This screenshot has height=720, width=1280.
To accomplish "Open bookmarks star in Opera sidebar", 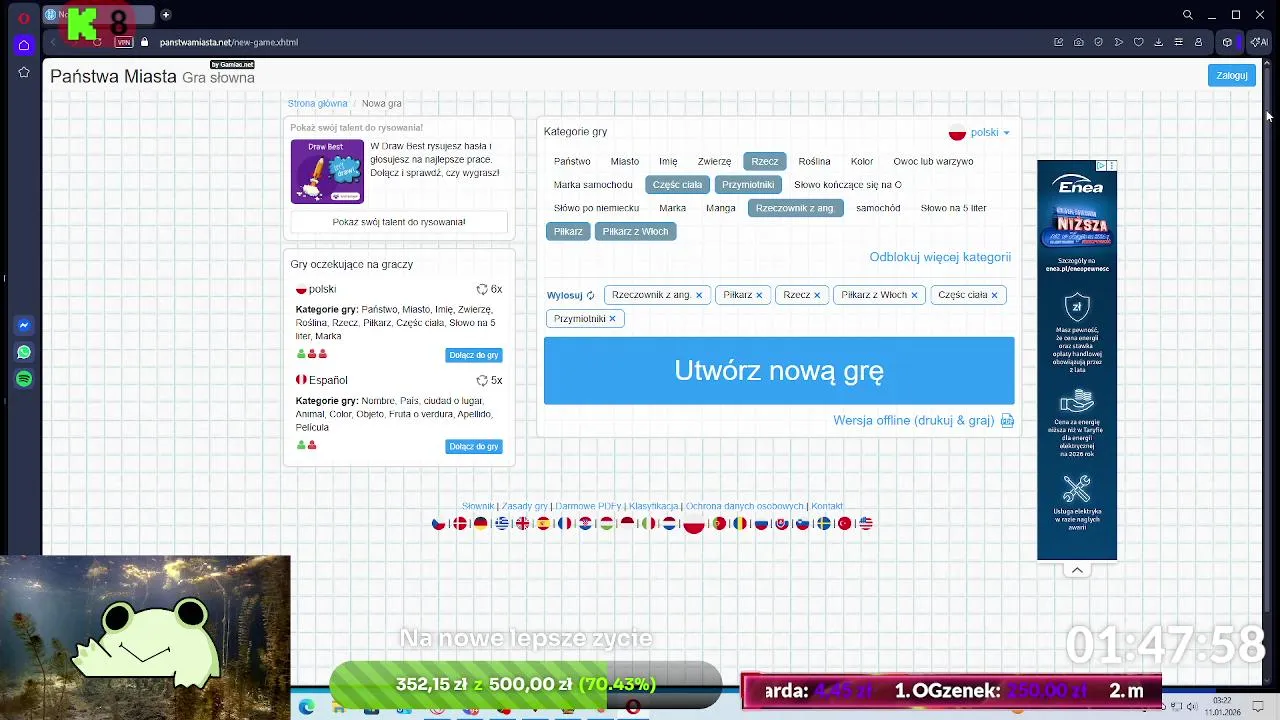I will point(24,72).
